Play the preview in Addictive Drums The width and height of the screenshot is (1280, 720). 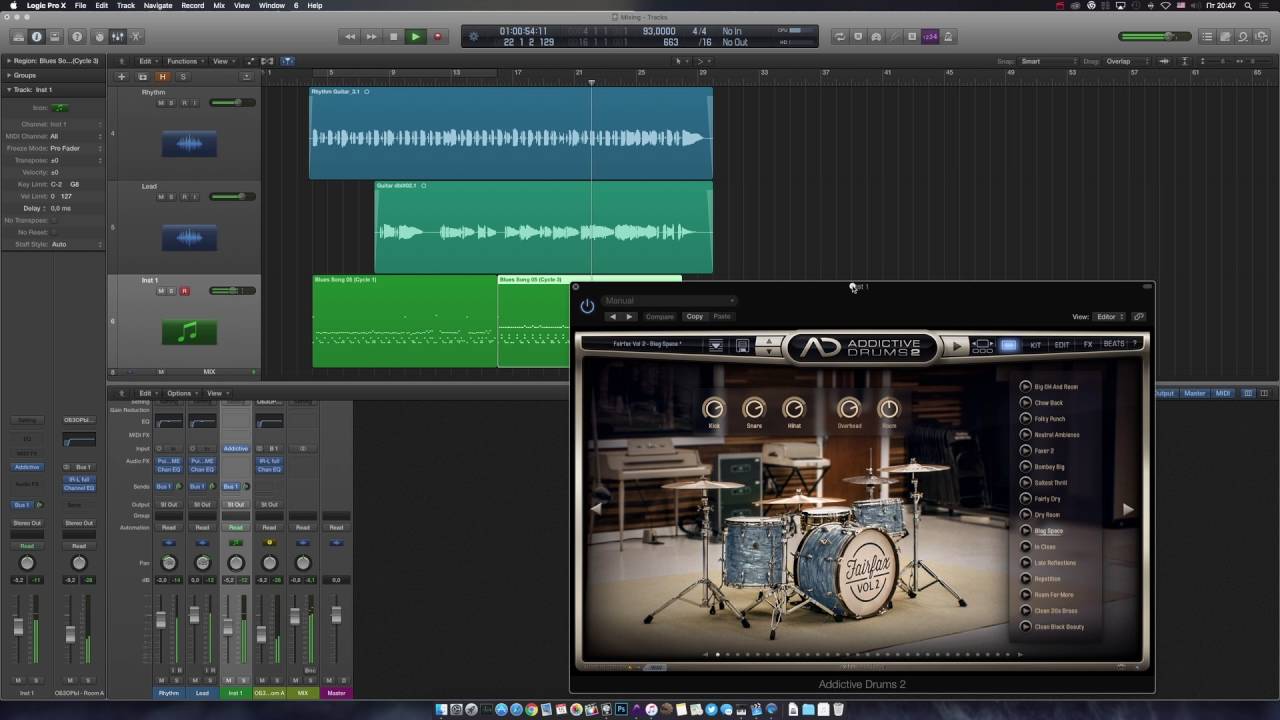tap(957, 346)
